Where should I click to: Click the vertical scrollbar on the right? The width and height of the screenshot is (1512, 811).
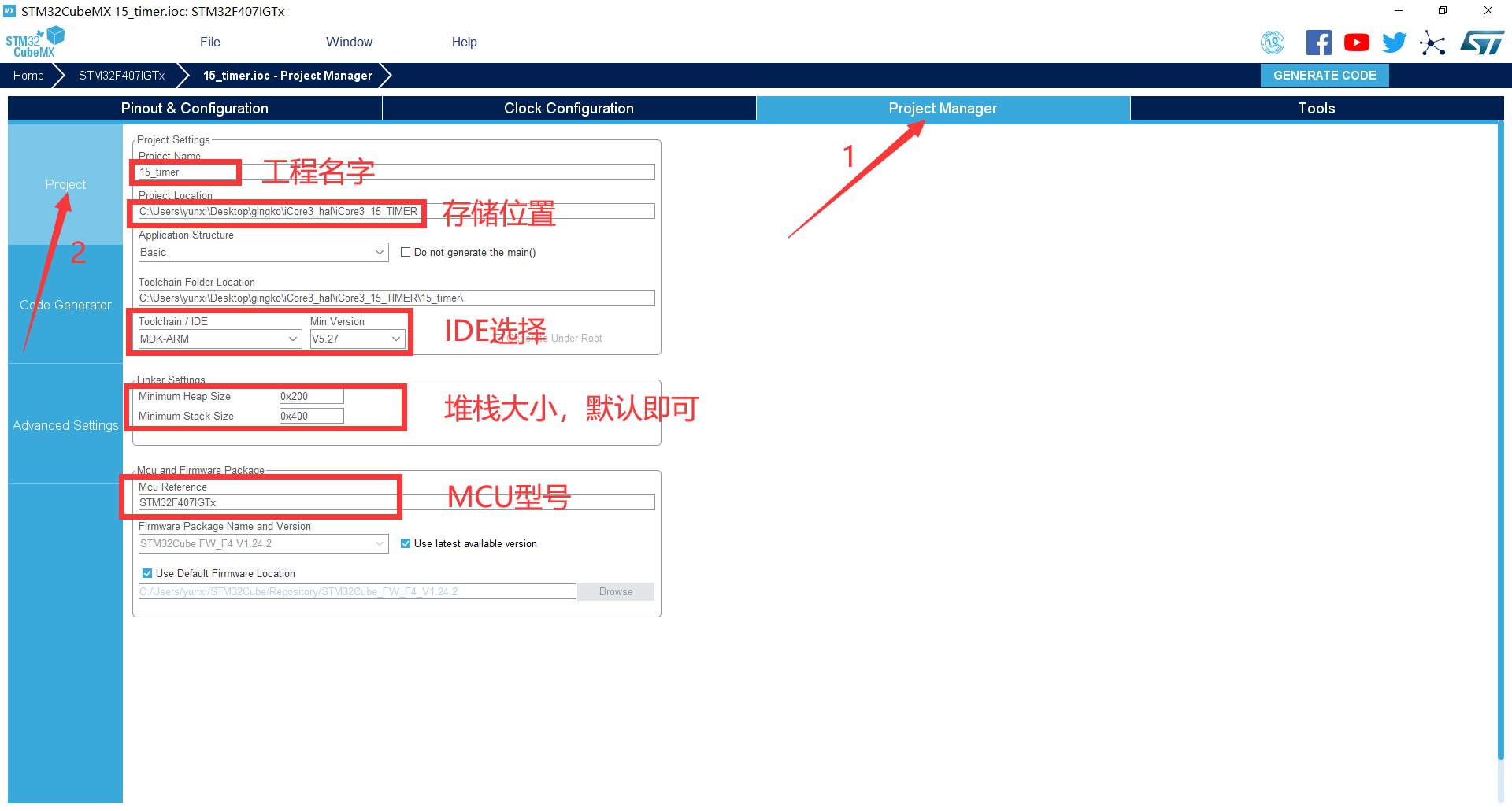(1500, 441)
